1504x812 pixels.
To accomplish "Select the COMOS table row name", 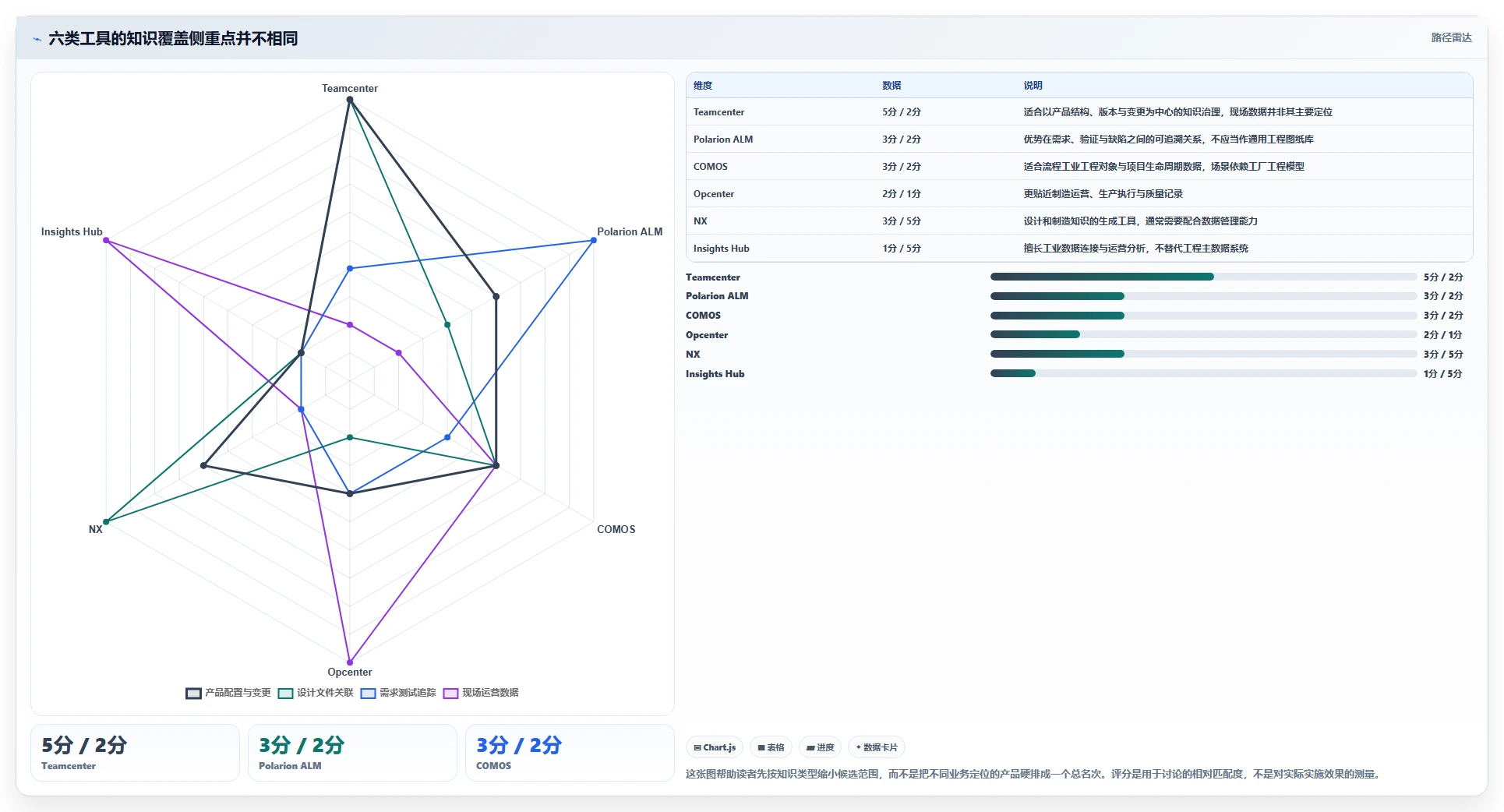I will coord(711,167).
